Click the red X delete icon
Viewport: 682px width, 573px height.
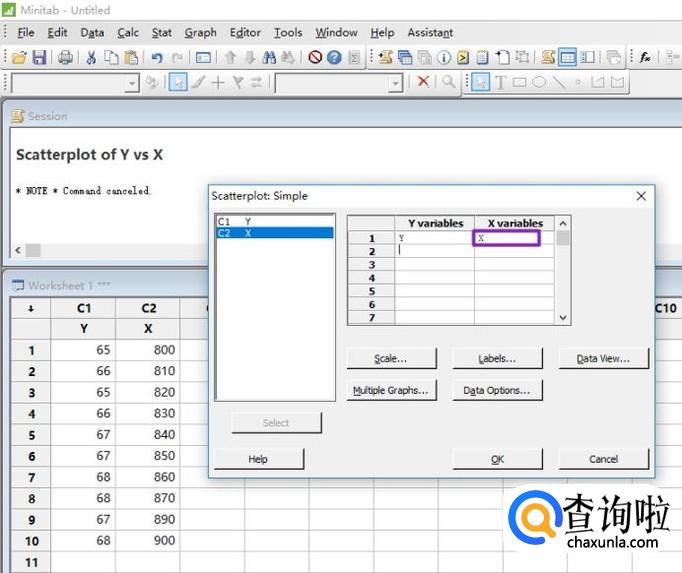pyautogui.click(x=423, y=83)
